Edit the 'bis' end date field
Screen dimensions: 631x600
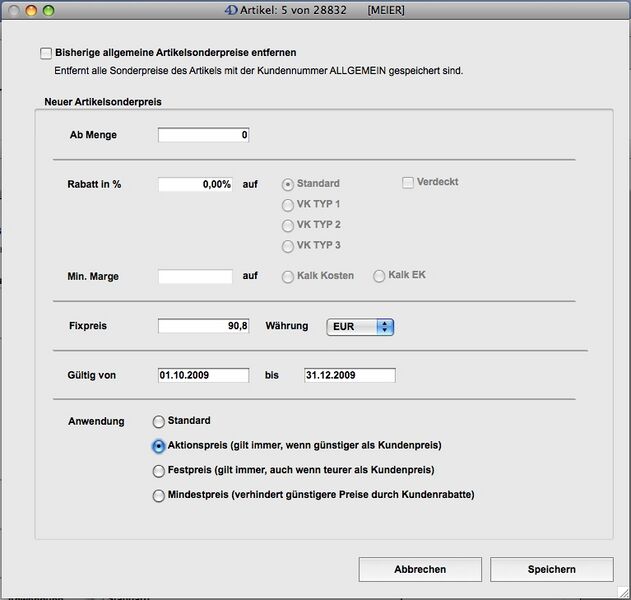click(349, 375)
